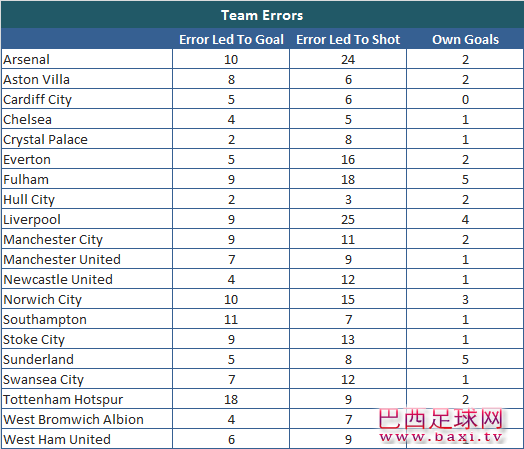Image resolution: width=524 pixels, height=449 pixels.
Task: Click the Team Errors table title
Action: 262,15
